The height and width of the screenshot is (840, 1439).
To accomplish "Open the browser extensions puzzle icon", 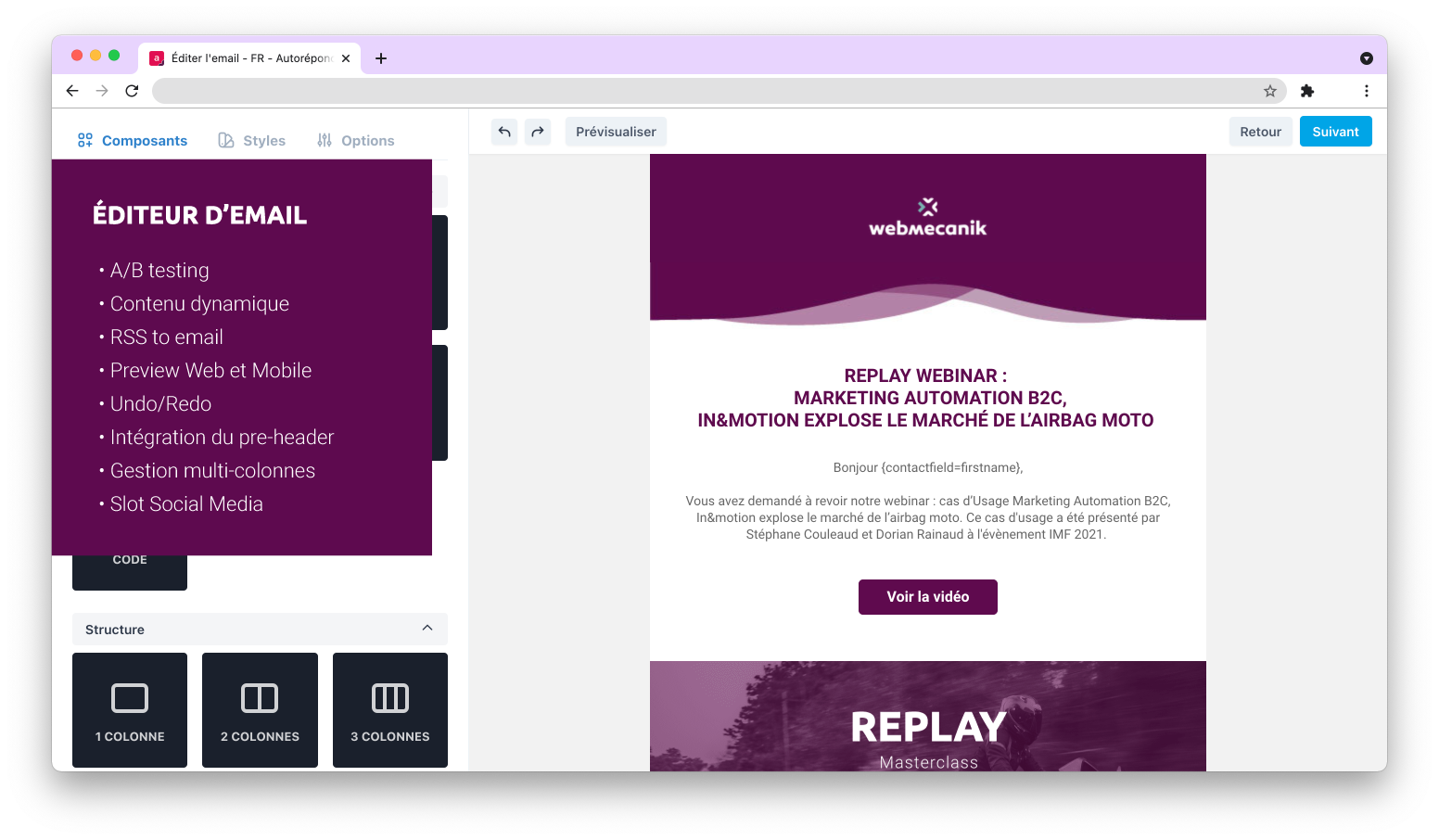I will point(1307,91).
